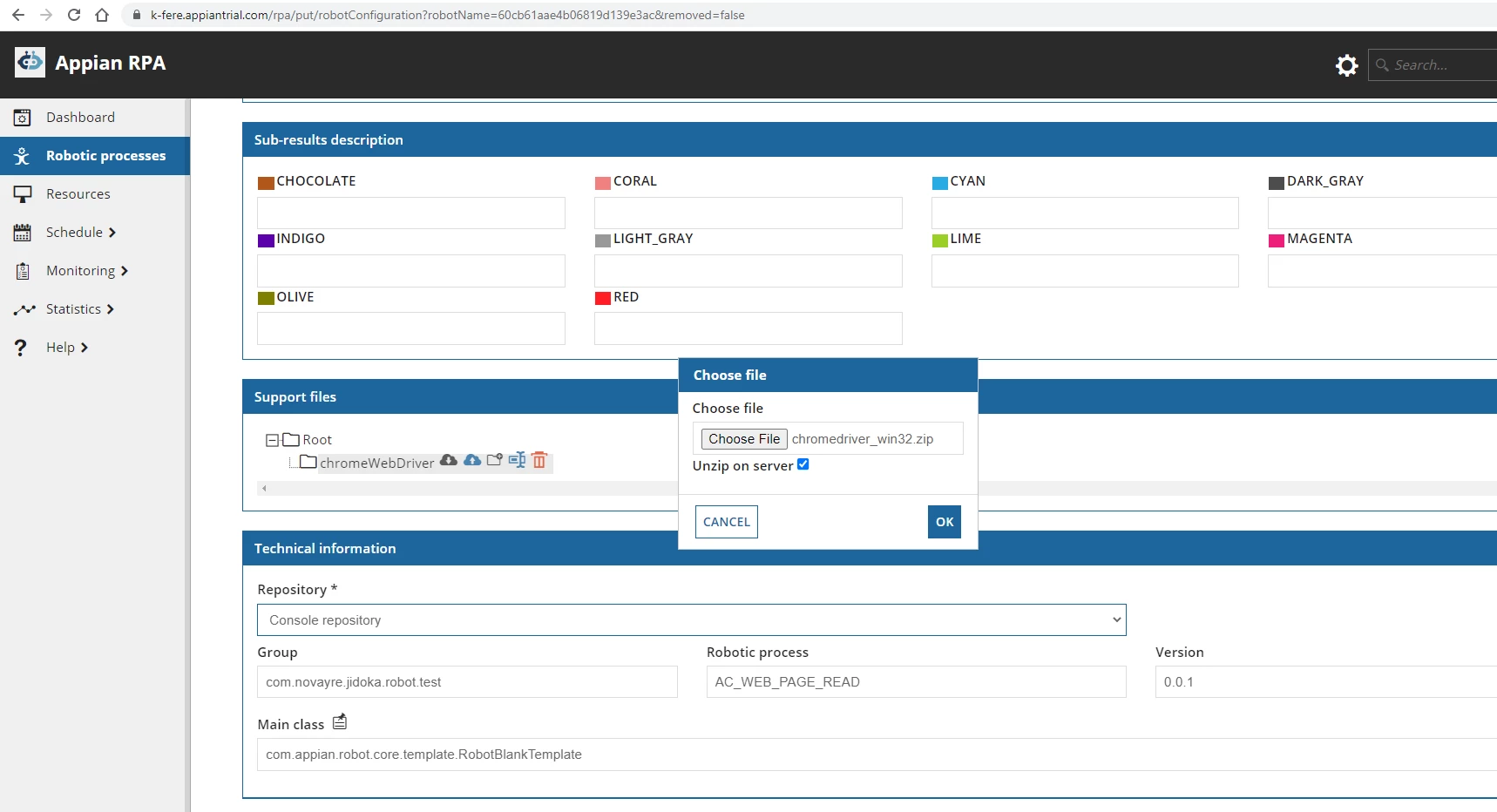This screenshot has width=1497, height=812.
Task: Click the DARK_GRAY color swatch
Action: click(1277, 183)
